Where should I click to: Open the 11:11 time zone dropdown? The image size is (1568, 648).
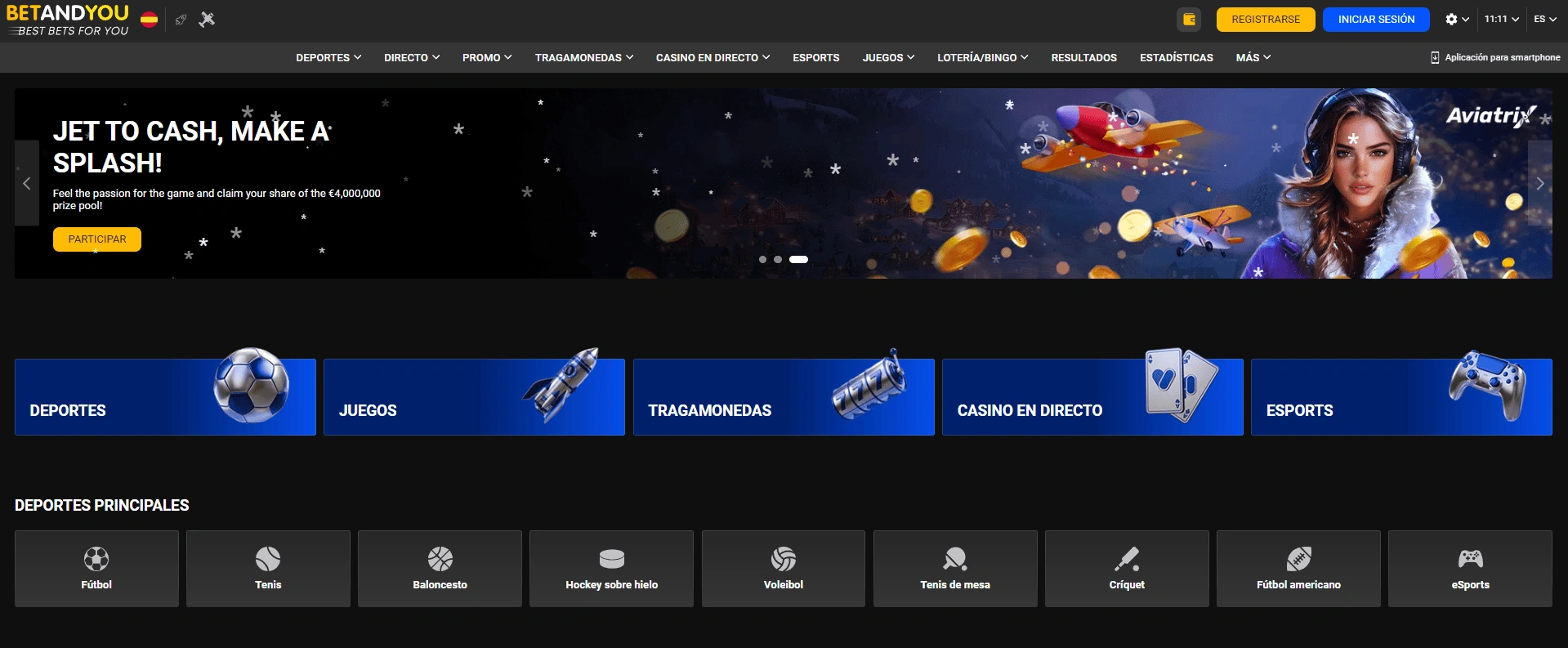[1502, 19]
